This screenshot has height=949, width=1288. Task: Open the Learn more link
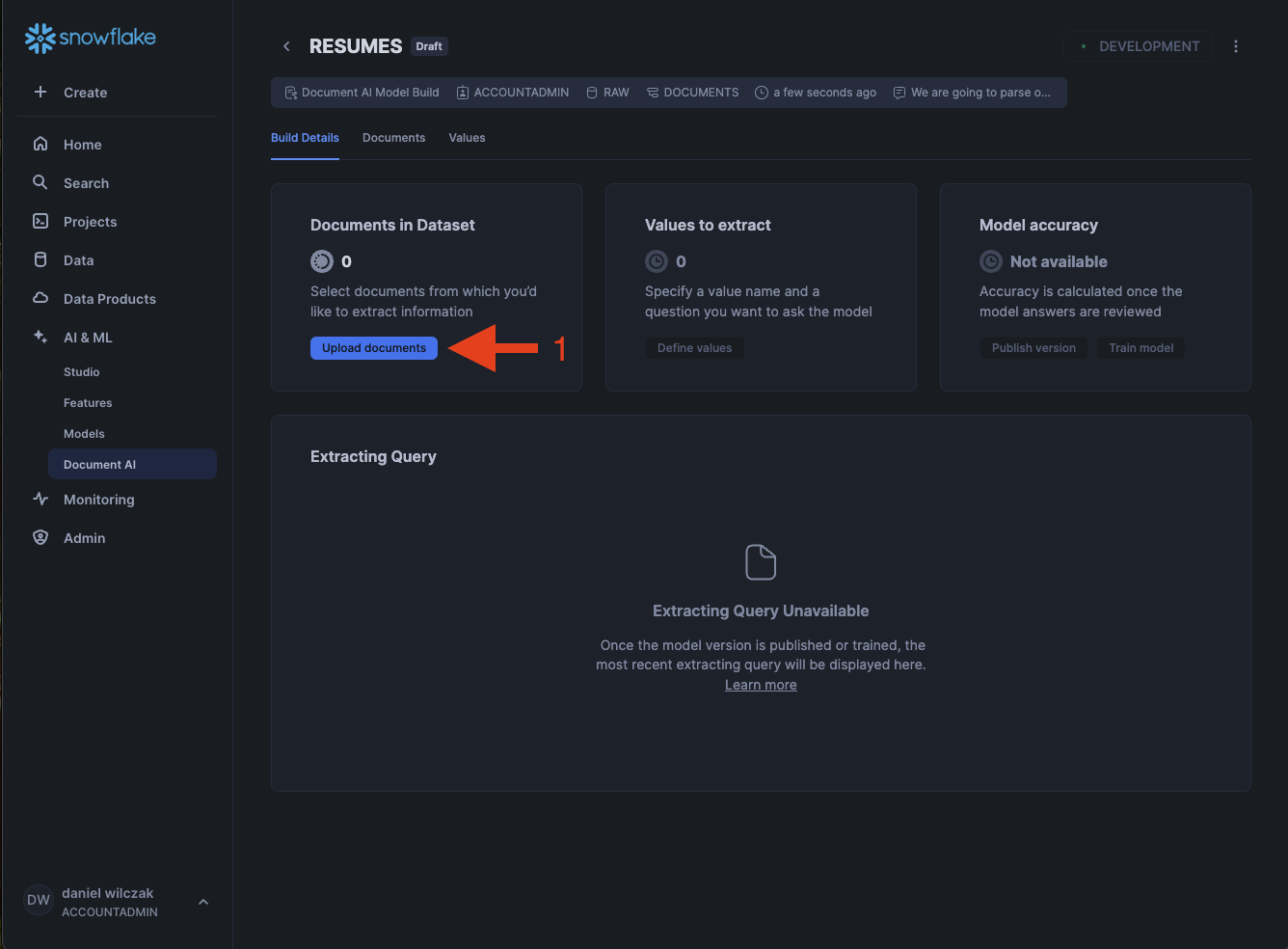pos(761,685)
